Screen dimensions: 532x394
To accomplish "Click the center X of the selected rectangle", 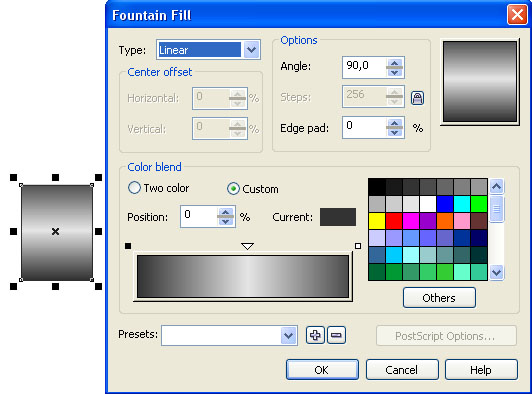I will tap(55, 231).
